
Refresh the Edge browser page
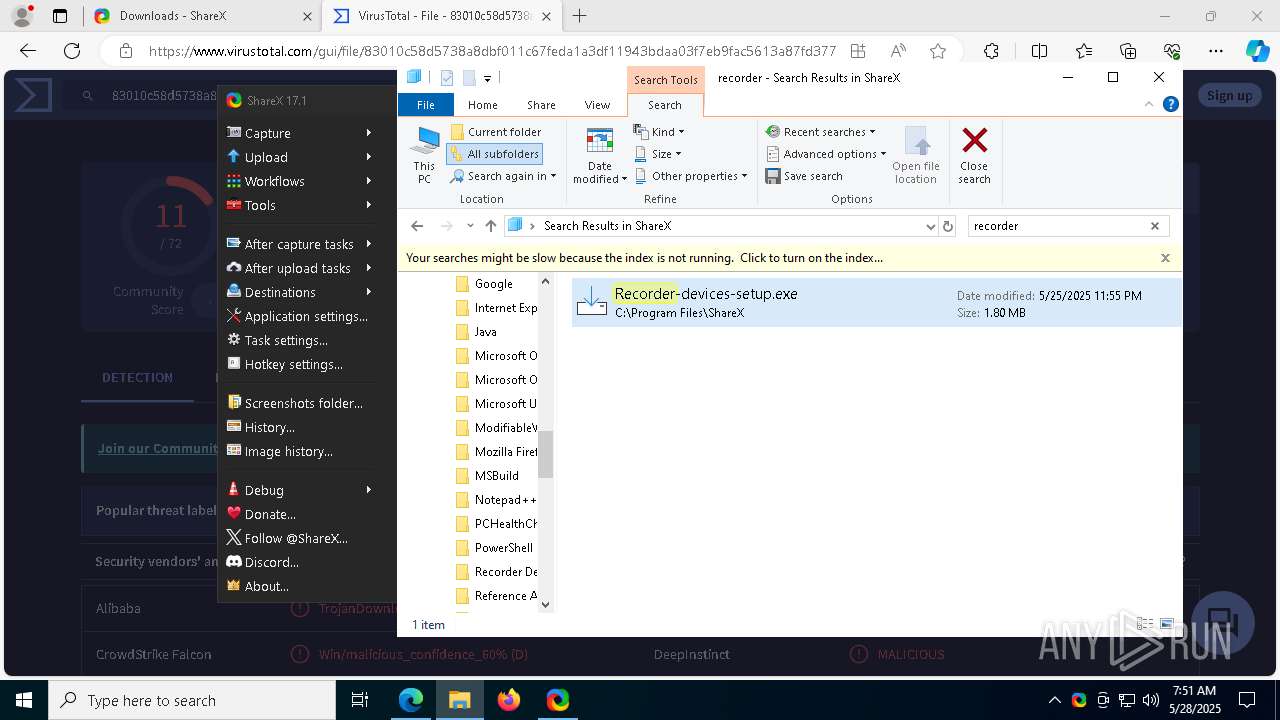71,51
